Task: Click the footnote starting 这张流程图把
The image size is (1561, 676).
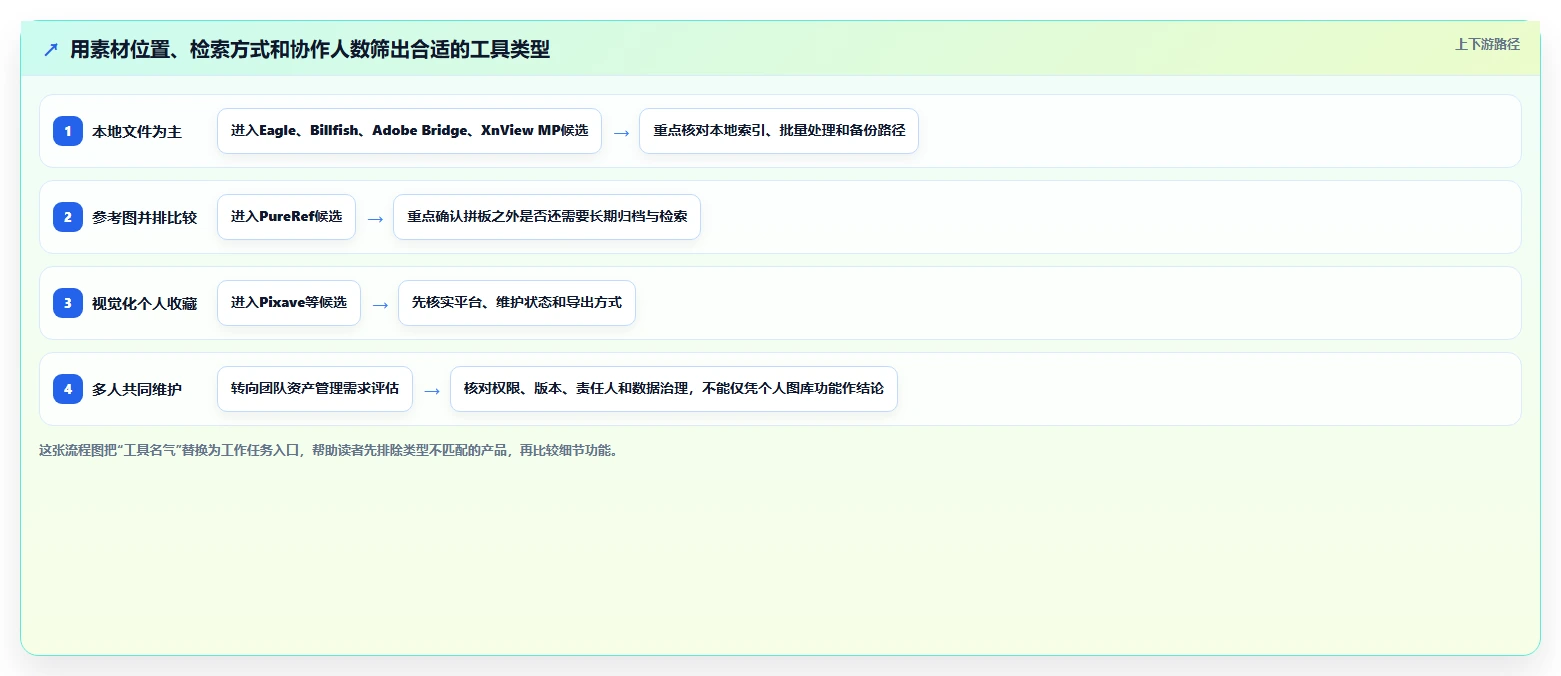Action: (x=328, y=450)
